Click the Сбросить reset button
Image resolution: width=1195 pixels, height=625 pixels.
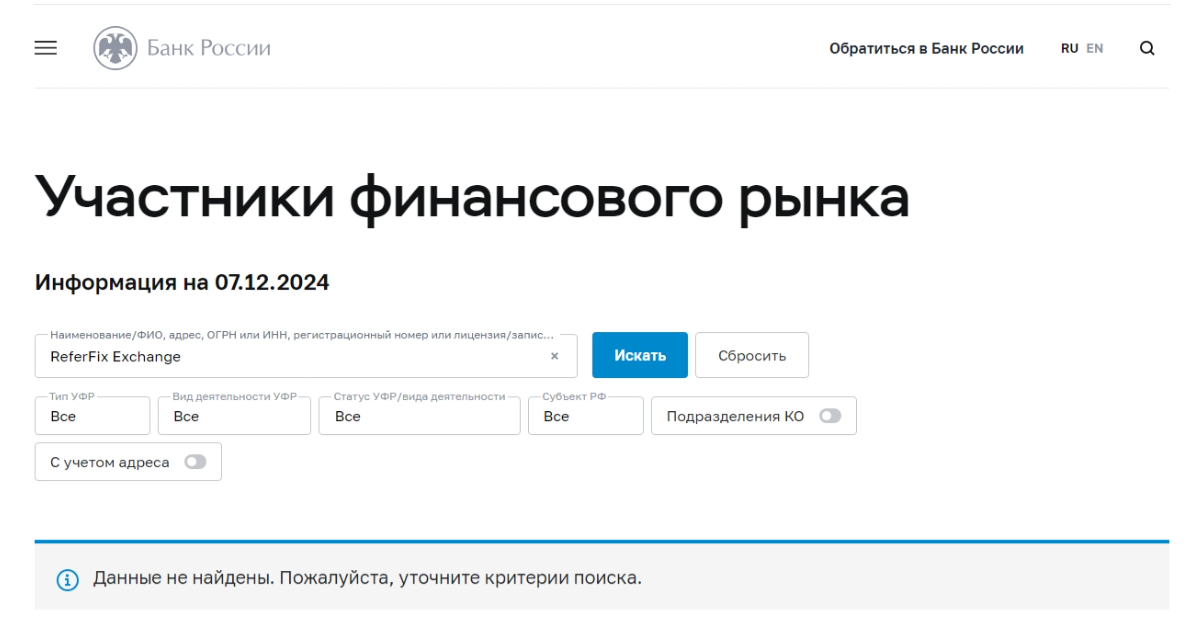[x=752, y=353]
